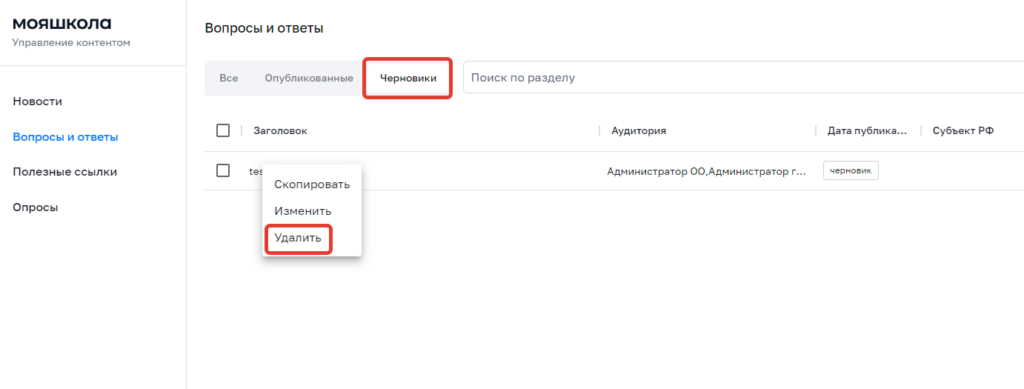Focus the Поиск по разделу search field
This screenshot has width=1024, height=389.
[x=743, y=78]
